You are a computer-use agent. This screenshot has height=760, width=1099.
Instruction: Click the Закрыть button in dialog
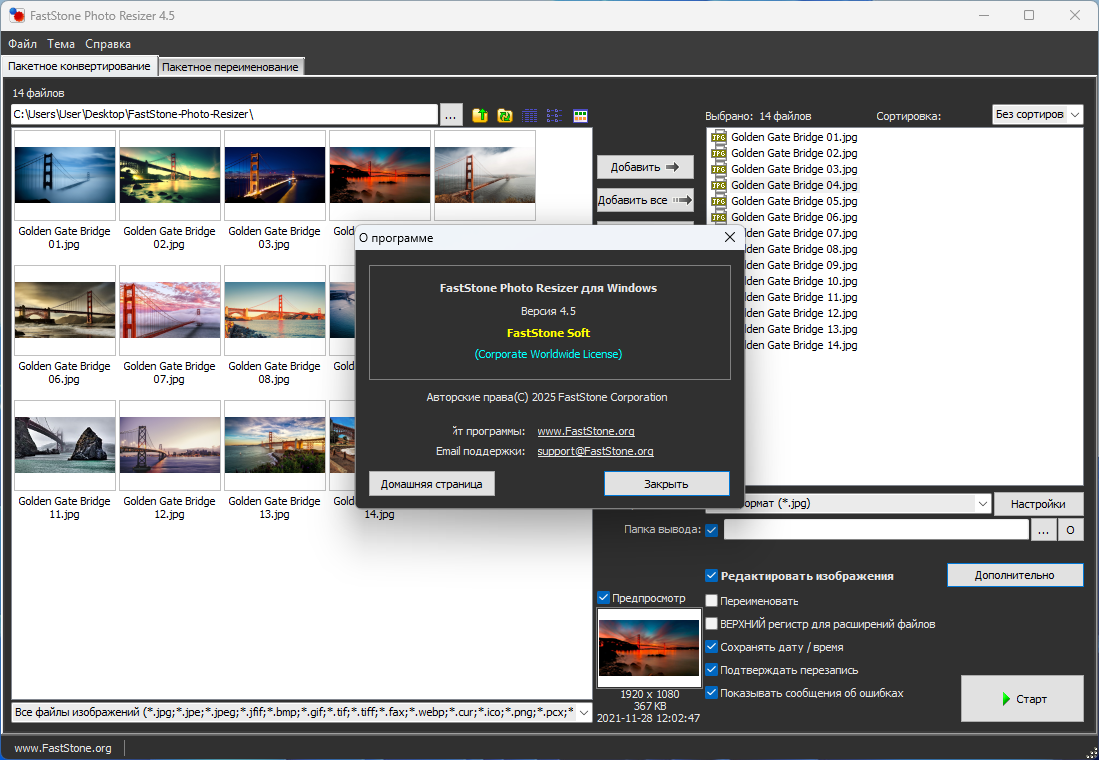(x=666, y=484)
